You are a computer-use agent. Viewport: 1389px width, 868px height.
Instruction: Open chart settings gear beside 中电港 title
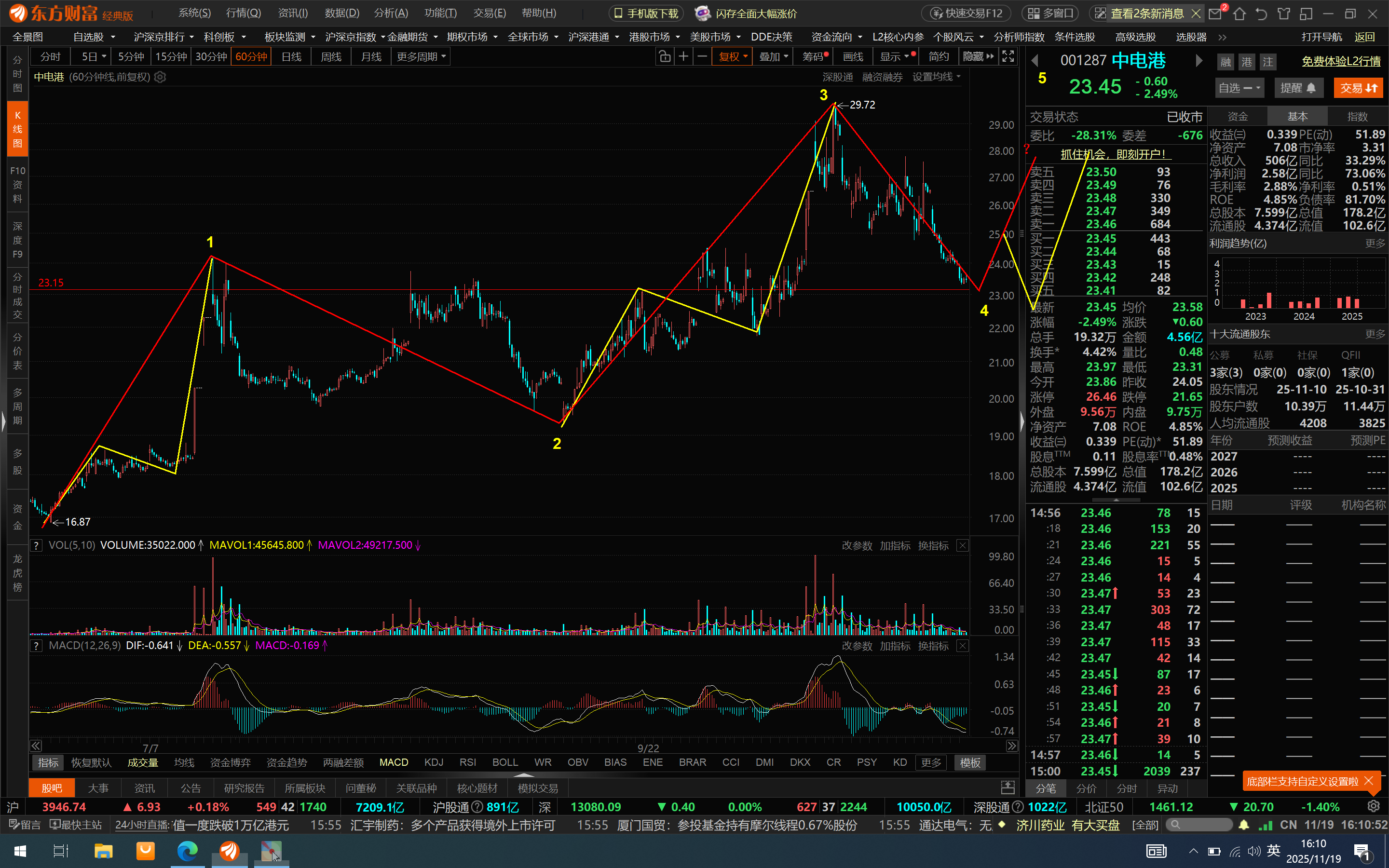160,77
